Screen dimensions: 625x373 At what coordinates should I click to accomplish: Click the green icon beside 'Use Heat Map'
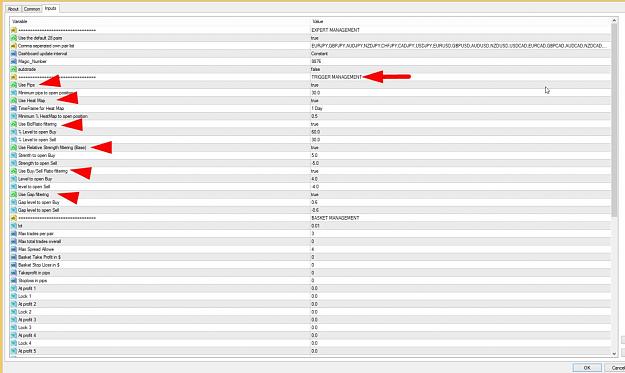point(14,100)
